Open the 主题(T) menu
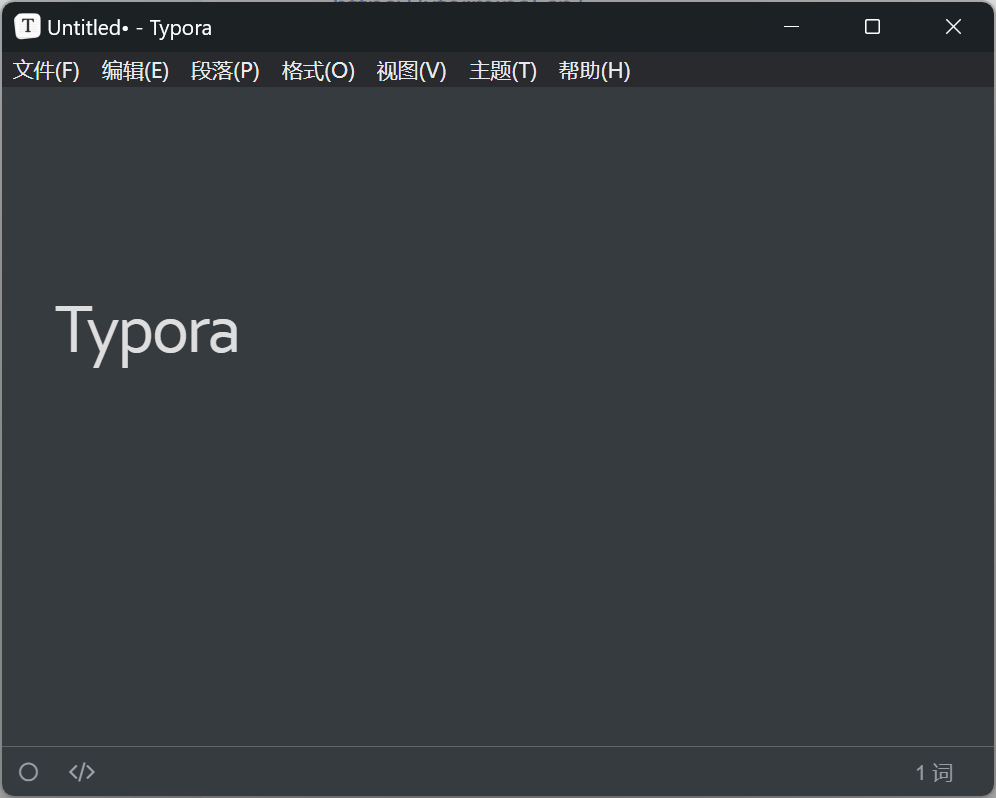996x798 pixels. pyautogui.click(x=502, y=71)
